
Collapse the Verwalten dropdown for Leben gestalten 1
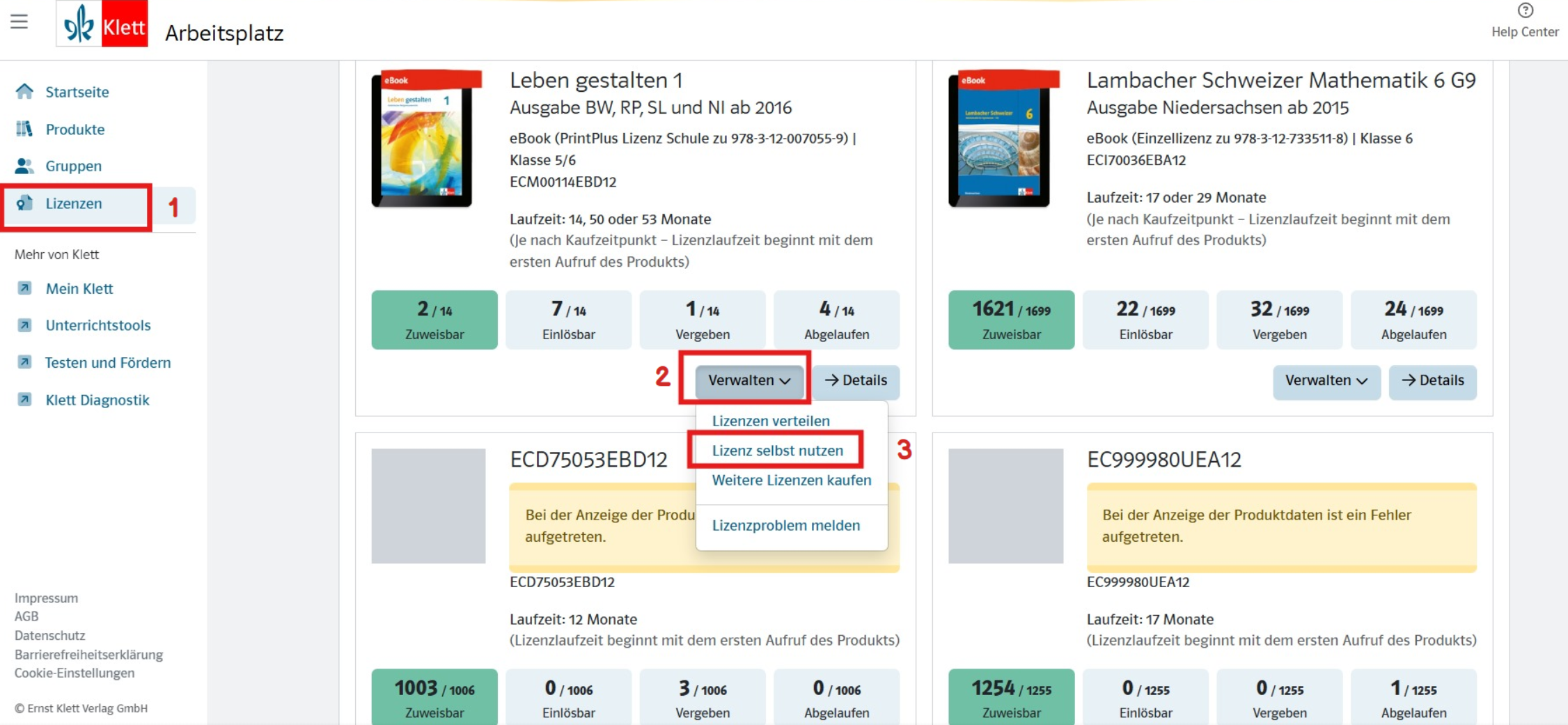tap(748, 381)
